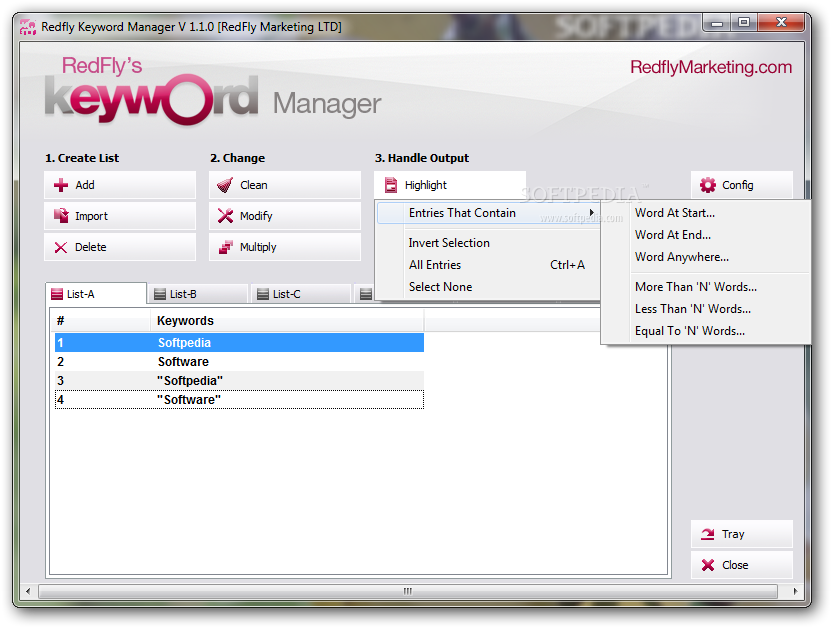Select row 4 quoted "Software" keyword
This screenshot has height=628, width=832.
pyautogui.click(x=239, y=400)
